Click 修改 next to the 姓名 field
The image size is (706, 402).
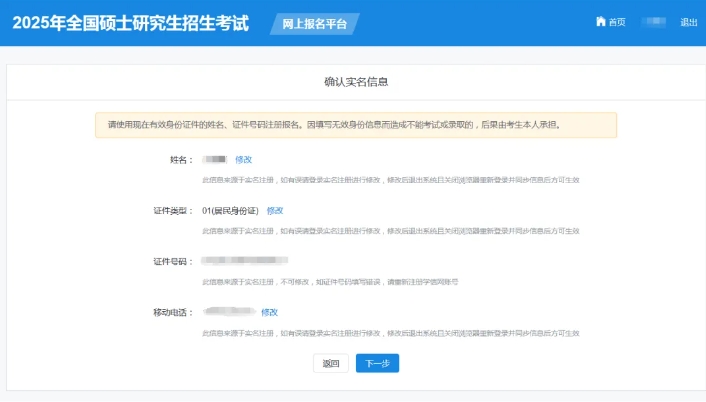pos(243,159)
